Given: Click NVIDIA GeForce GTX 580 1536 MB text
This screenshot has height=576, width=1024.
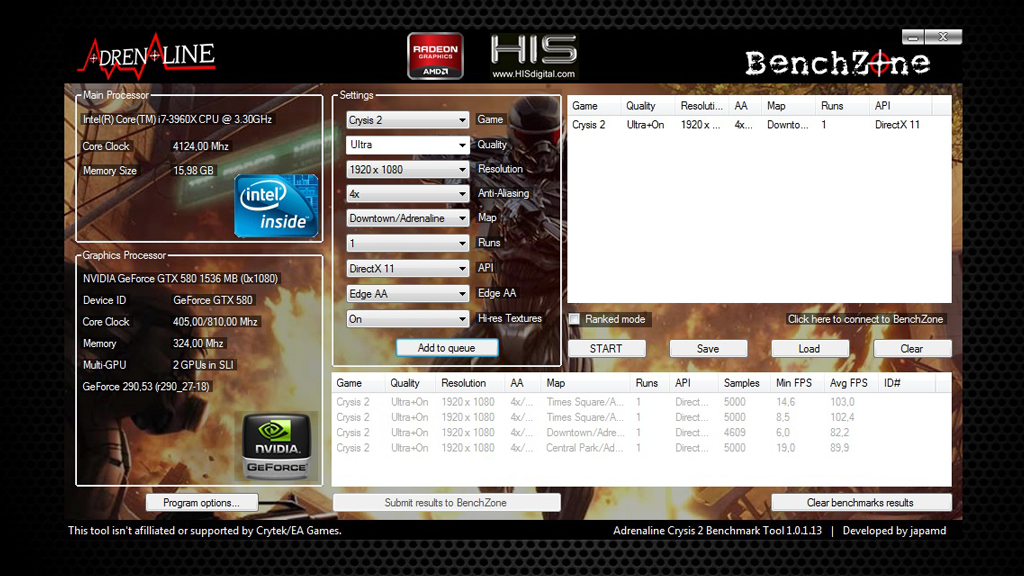Looking at the screenshot, I should coord(180,278).
